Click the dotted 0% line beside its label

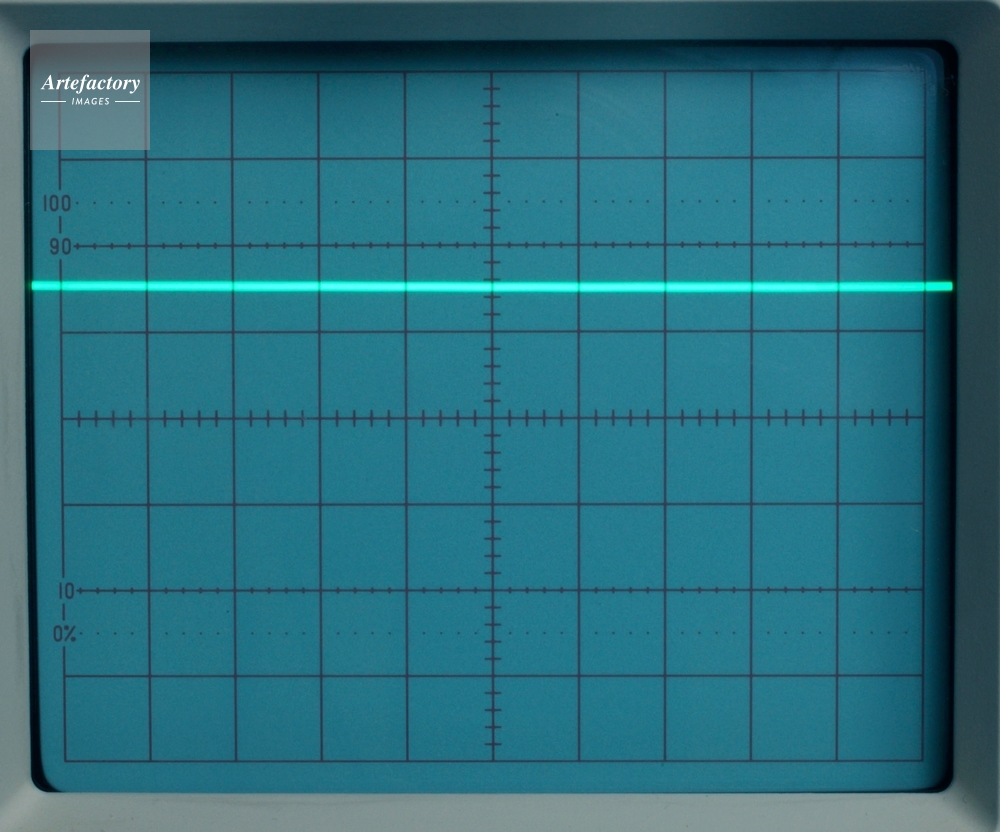pyautogui.click(x=100, y=633)
